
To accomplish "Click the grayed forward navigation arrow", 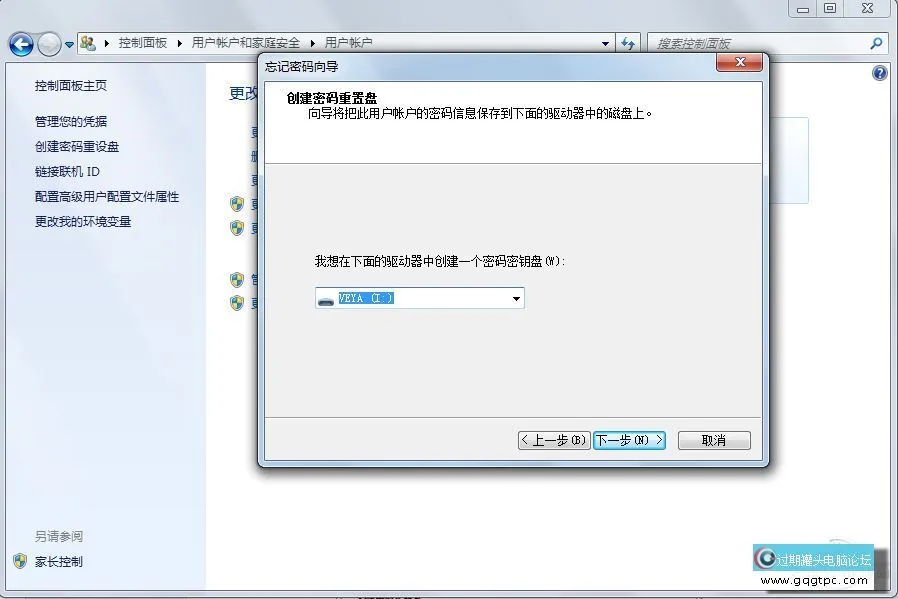I will click(48, 43).
